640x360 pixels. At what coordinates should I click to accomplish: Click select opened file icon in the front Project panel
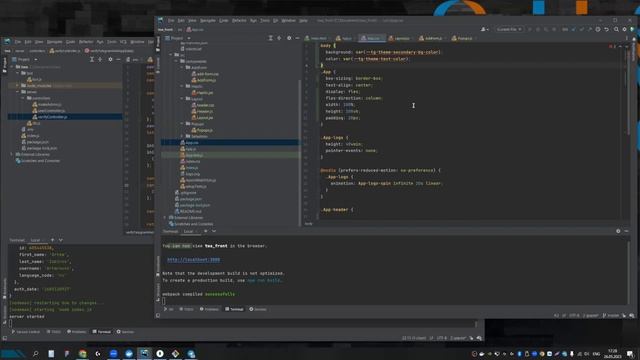[x=279, y=38]
